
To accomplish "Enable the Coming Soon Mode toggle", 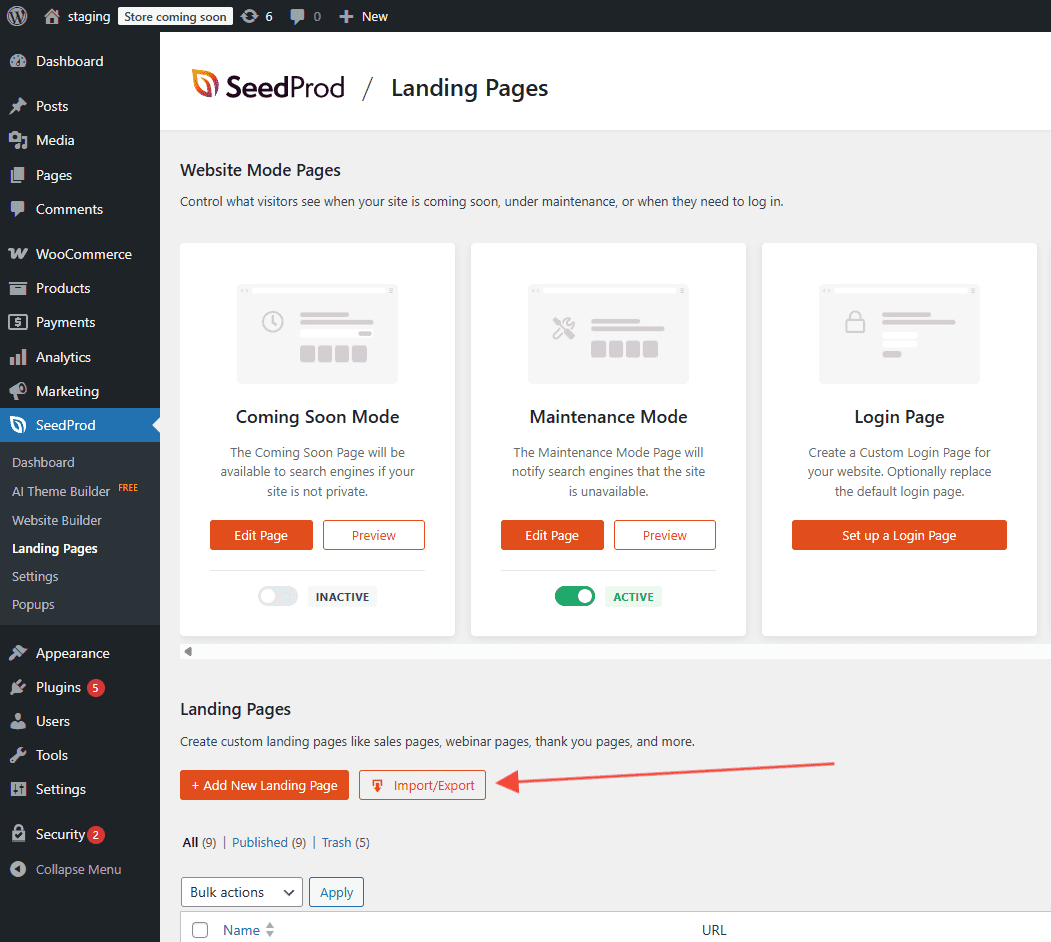I will 278,597.
